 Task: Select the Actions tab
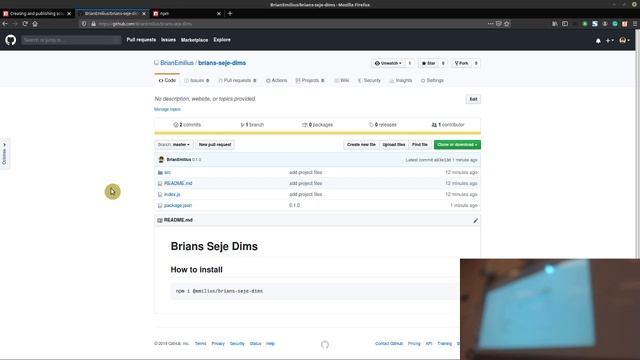pos(276,80)
